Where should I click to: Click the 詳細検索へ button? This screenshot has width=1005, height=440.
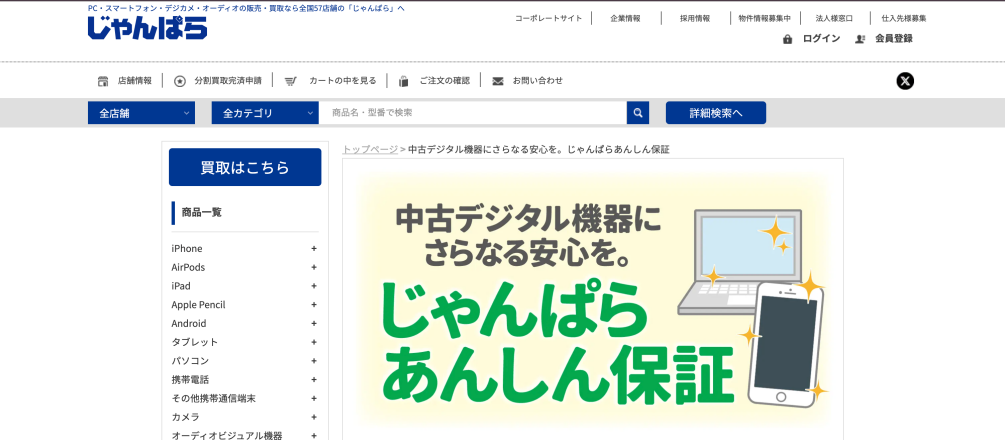[x=715, y=113]
